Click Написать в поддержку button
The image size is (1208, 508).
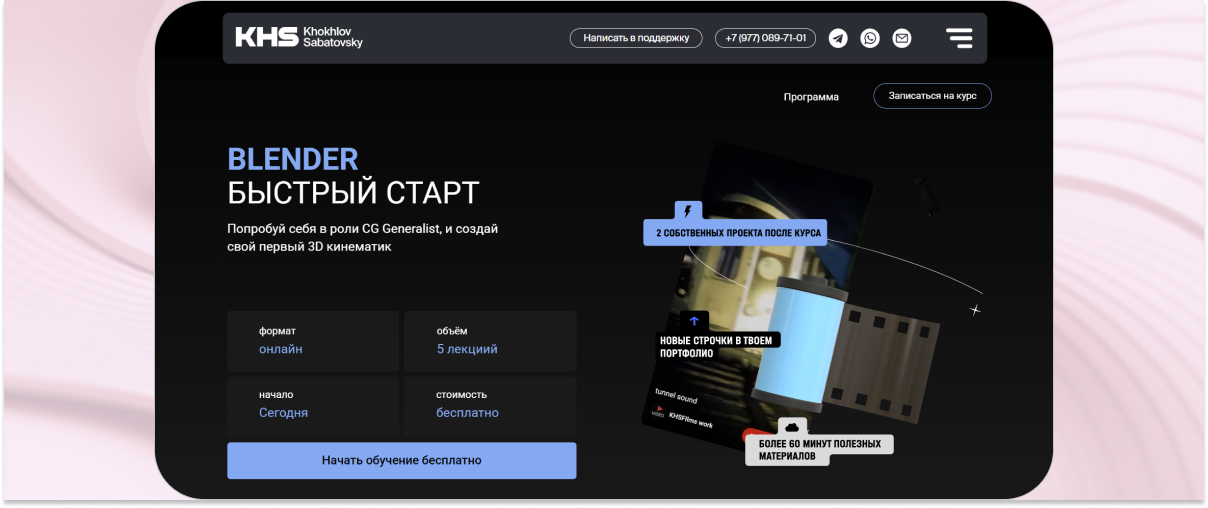636,38
